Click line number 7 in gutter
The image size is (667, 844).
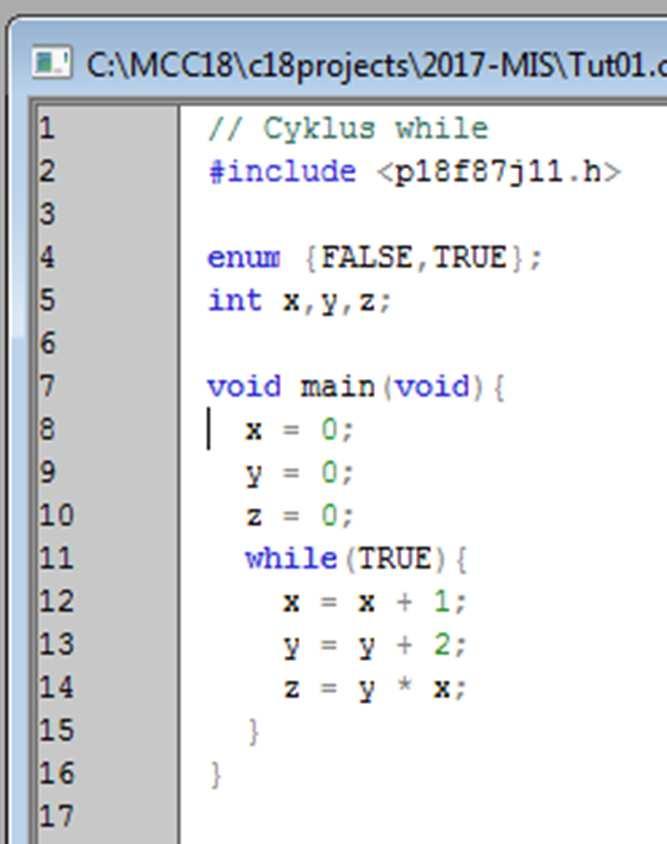pyautogui.click(x=47, y=386)
